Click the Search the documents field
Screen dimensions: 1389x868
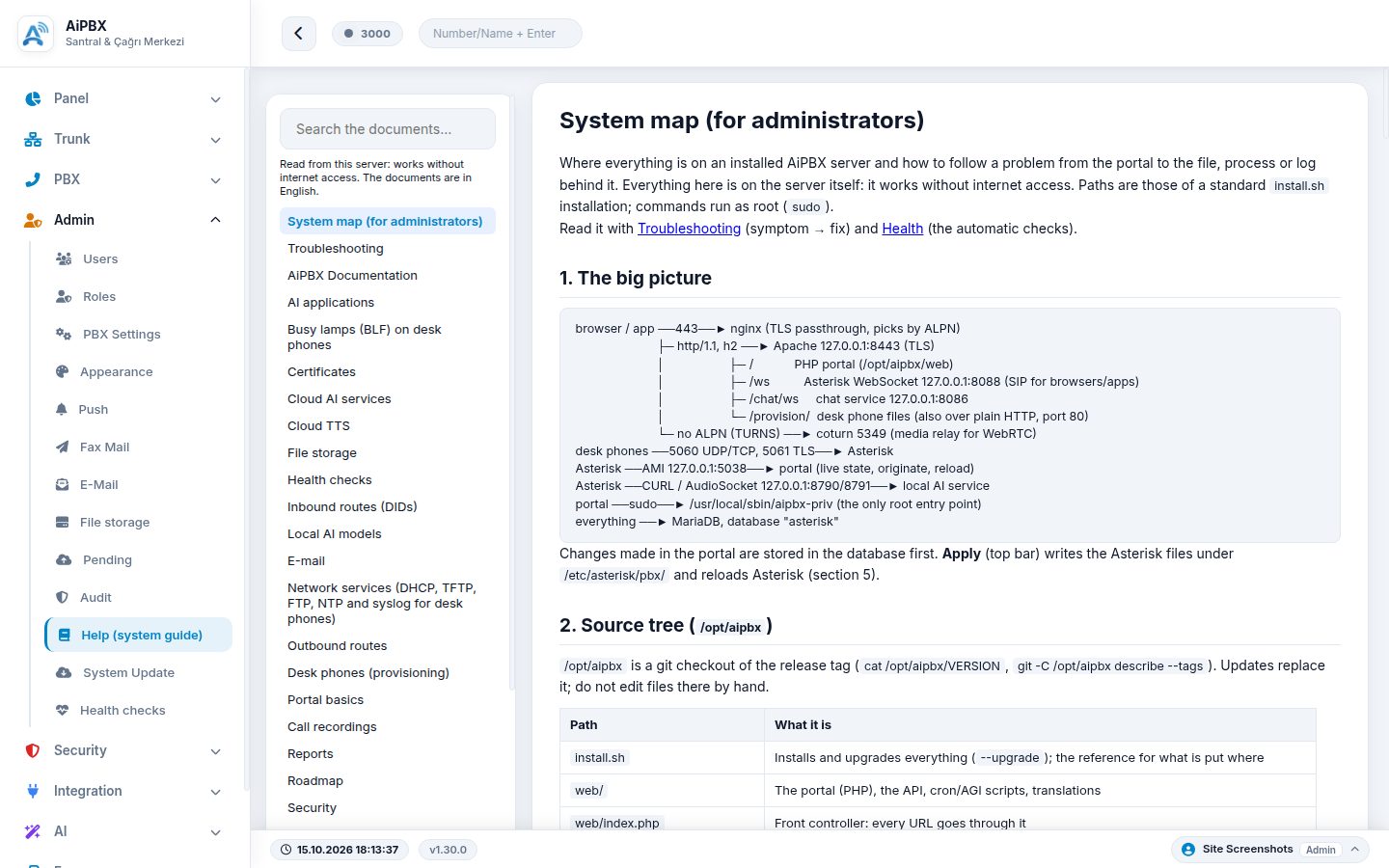[x=388, y=129]
